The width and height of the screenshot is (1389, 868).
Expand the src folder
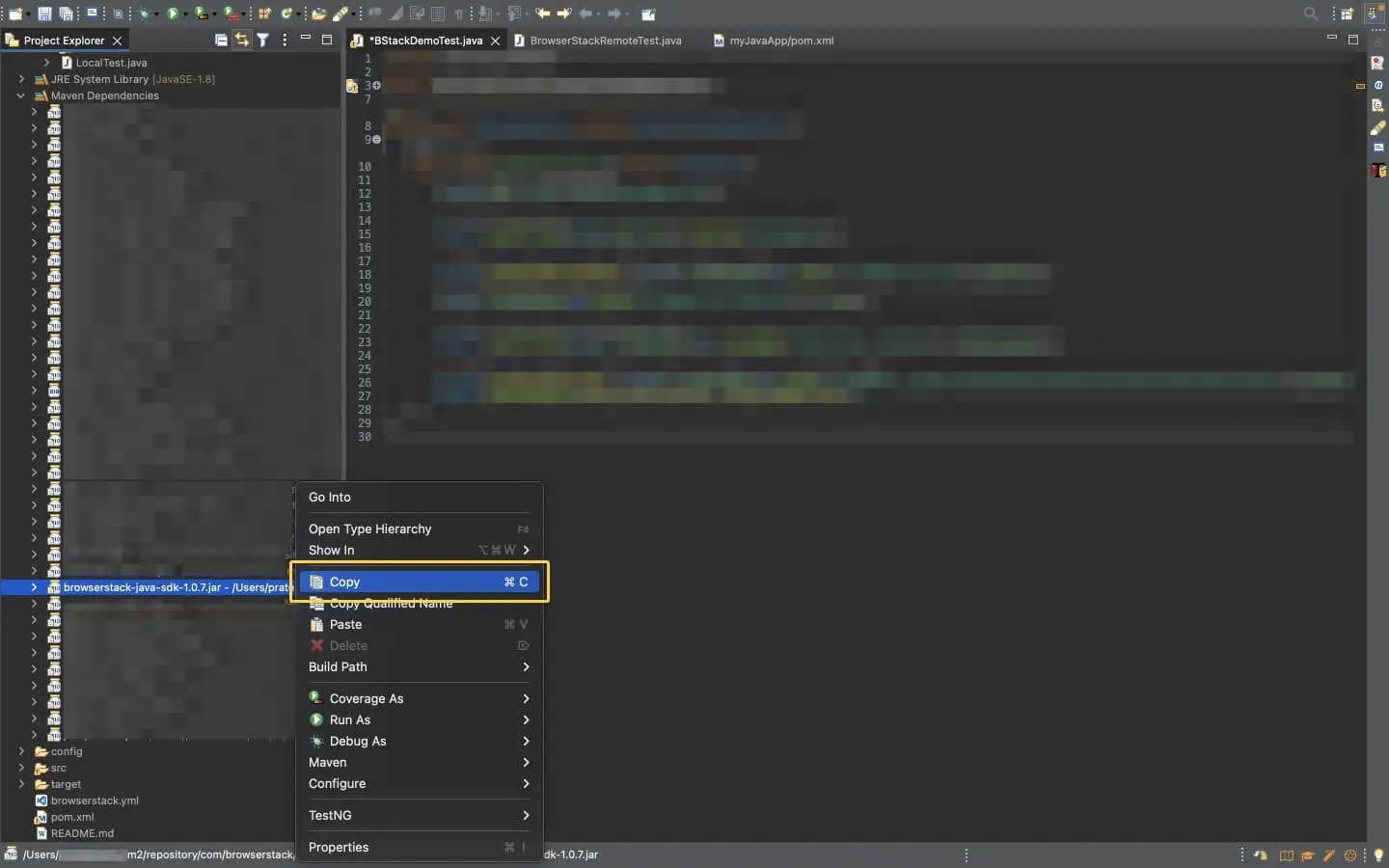pyautogui.click(x=21, y=768)
